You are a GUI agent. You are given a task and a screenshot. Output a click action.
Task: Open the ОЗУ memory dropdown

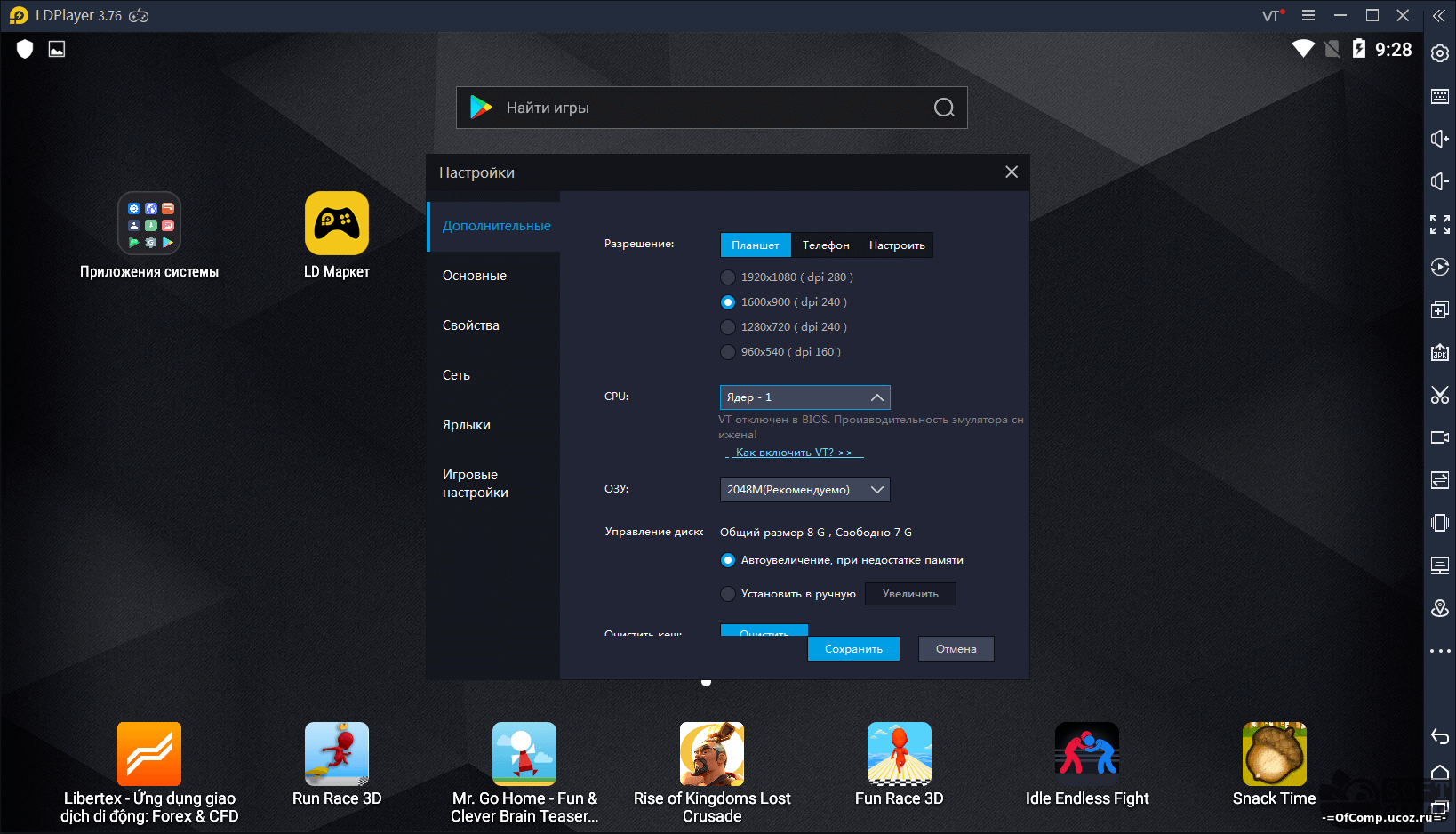pyautogui.click(x=804, y=490)
